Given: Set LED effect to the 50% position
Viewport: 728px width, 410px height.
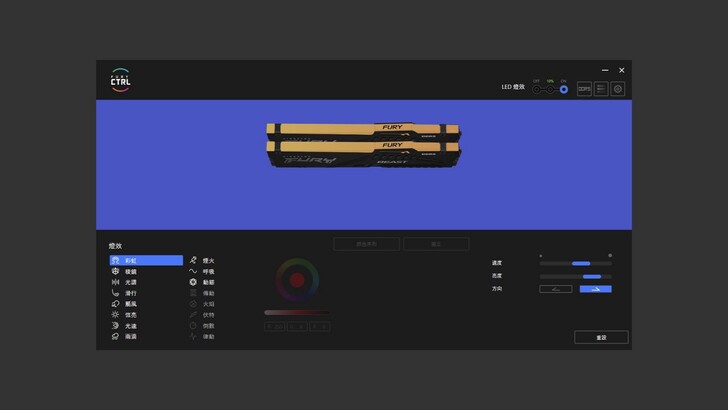Looking at the screenshot, I should [x=550, y=89].
